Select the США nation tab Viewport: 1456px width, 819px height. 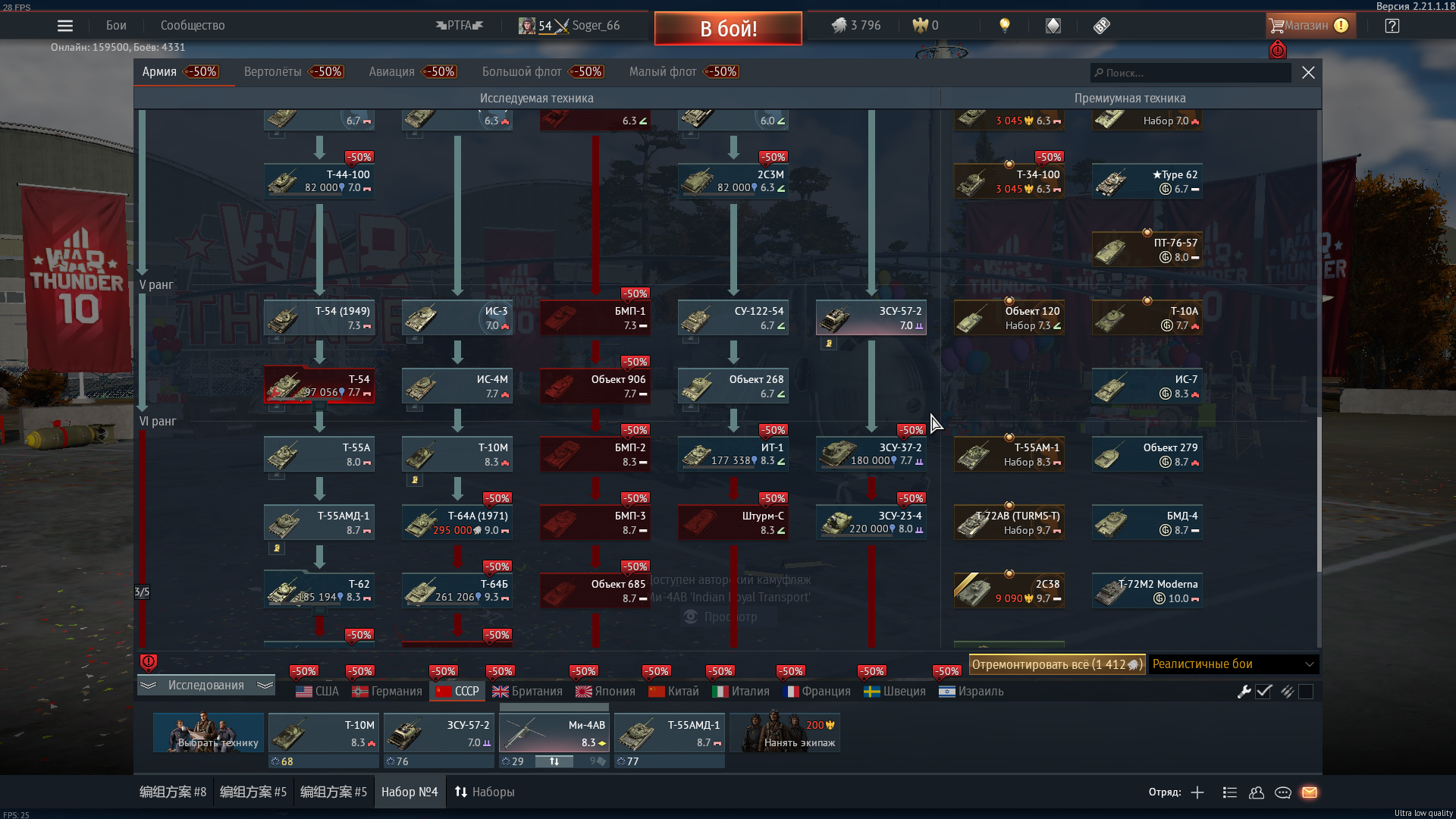pos(317,692)
